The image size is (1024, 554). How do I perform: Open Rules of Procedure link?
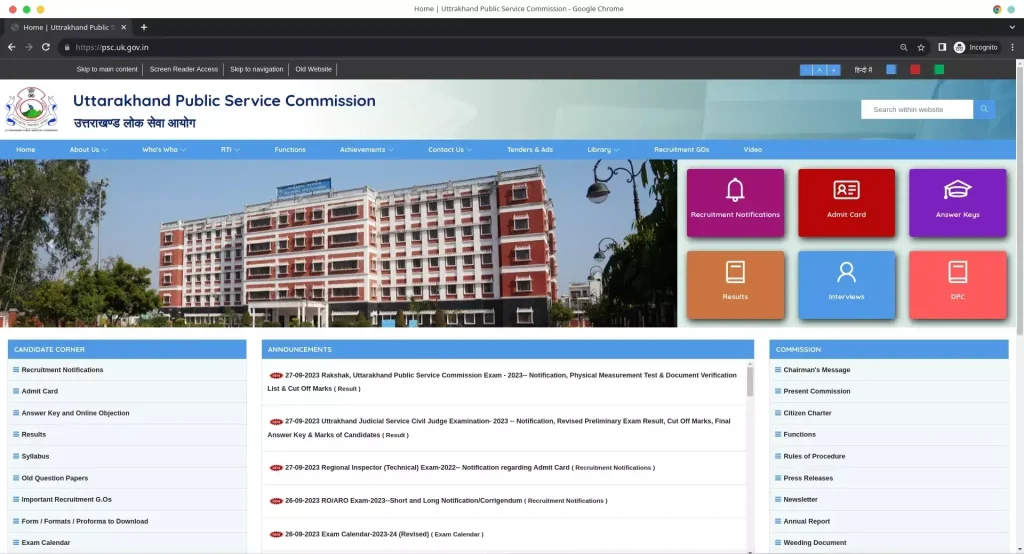(814, 456)
